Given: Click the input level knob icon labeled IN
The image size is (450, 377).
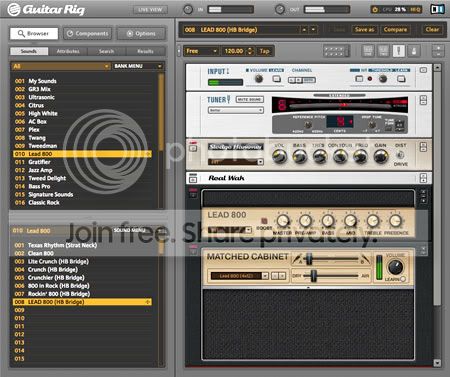Looking at the screenshot, I should tap(188, 9).
